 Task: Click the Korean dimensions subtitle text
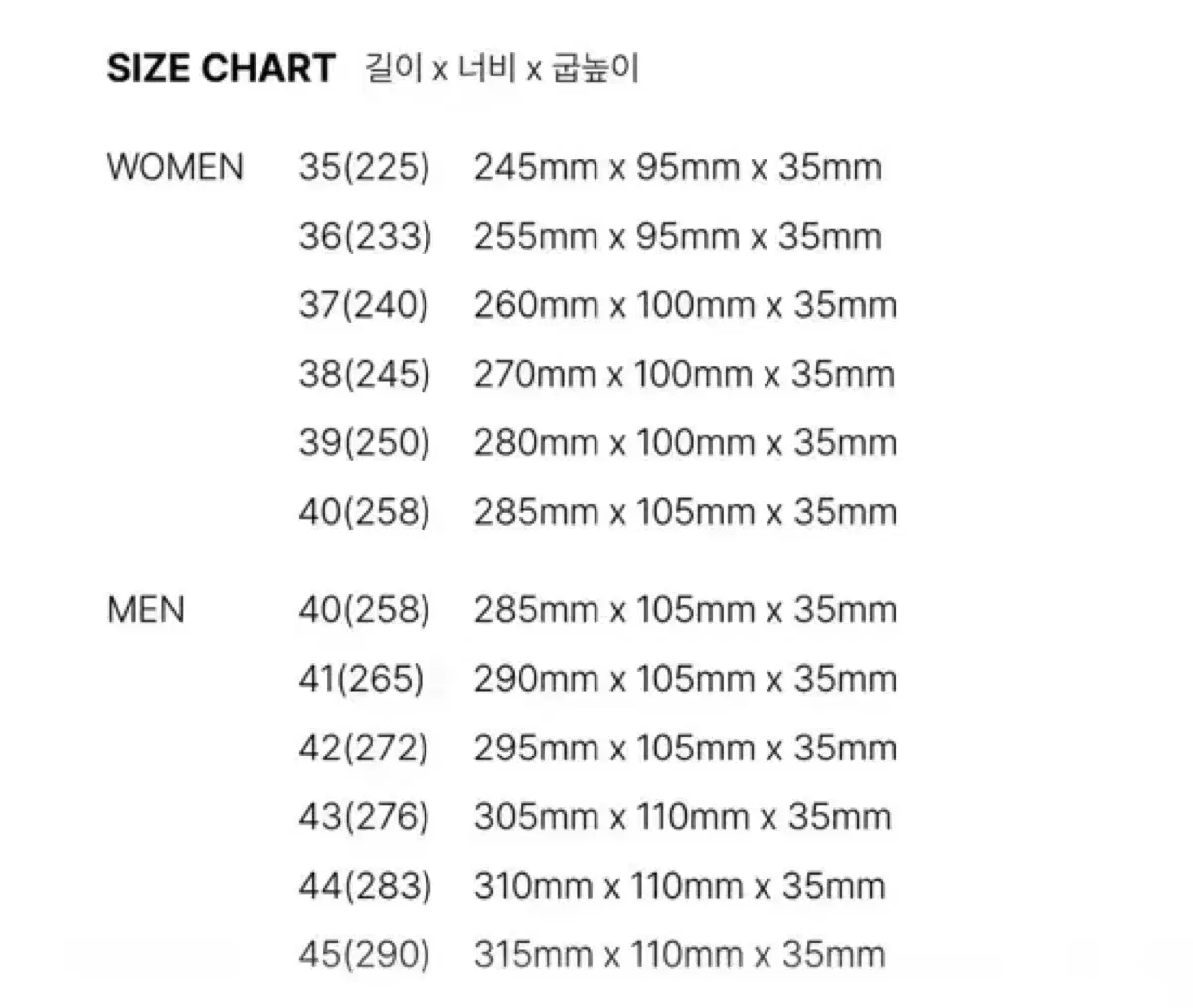pos(501,68)
